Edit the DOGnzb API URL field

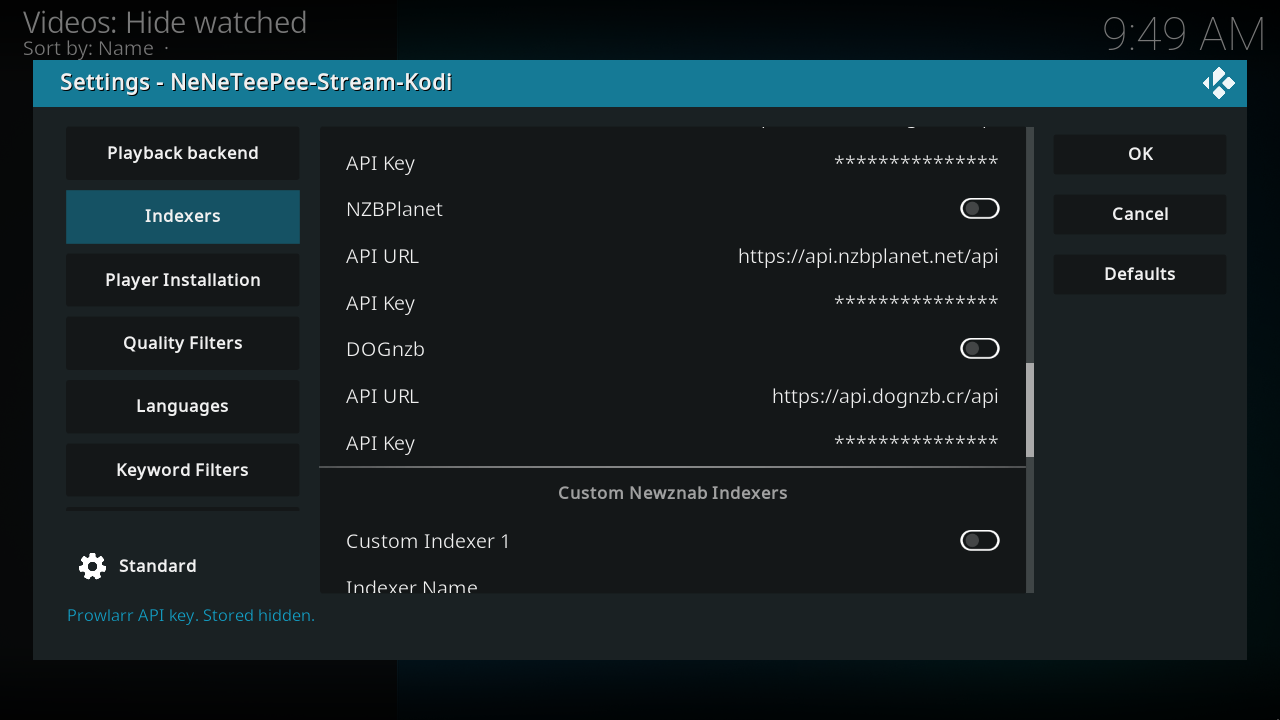pyautogui.click(x=672, y=396)
